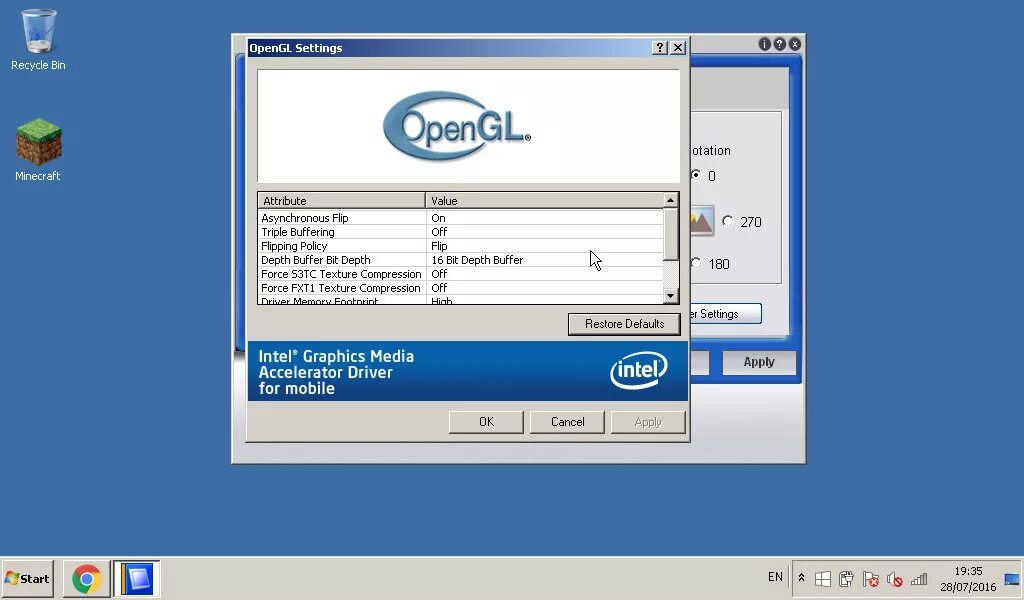
Task: Click the Show desktop monitor icon
Action: (1012, 578)
